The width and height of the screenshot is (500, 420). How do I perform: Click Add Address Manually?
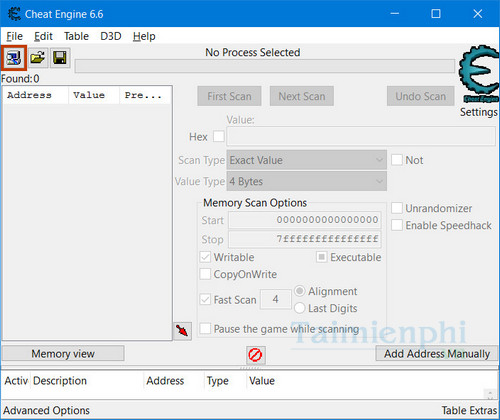(437, 353)
